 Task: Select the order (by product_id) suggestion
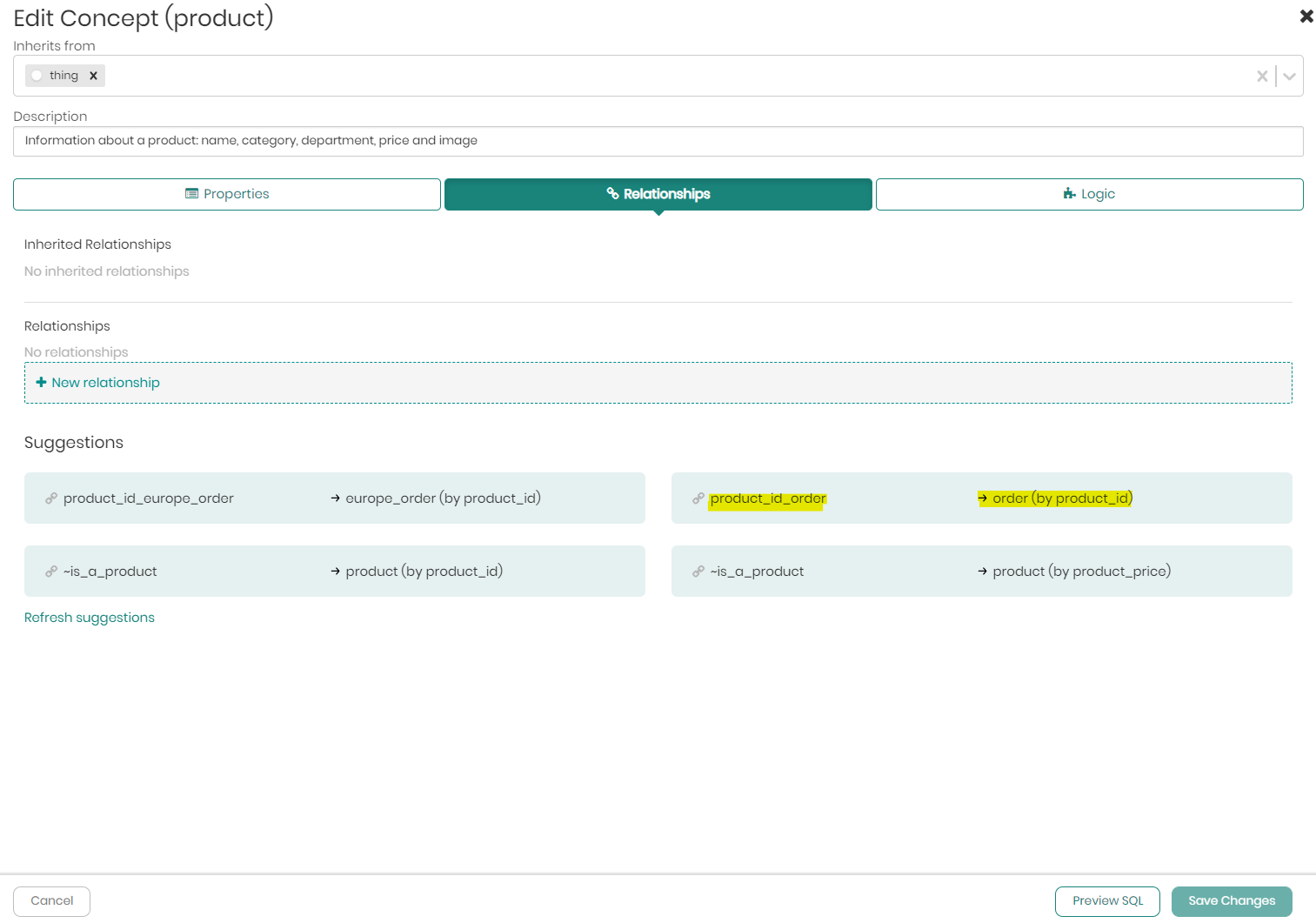click(1061, 498)
